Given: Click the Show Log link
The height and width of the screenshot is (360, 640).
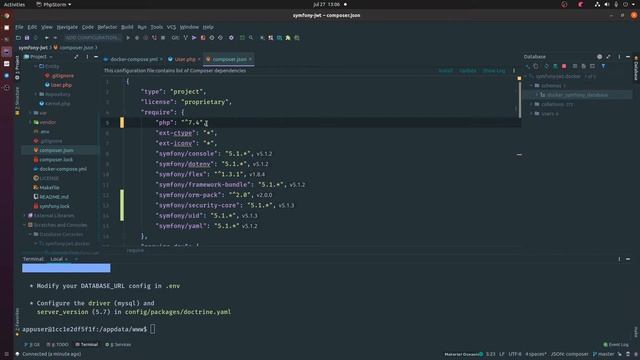Looking at the screenshot, I should point(494,71).
